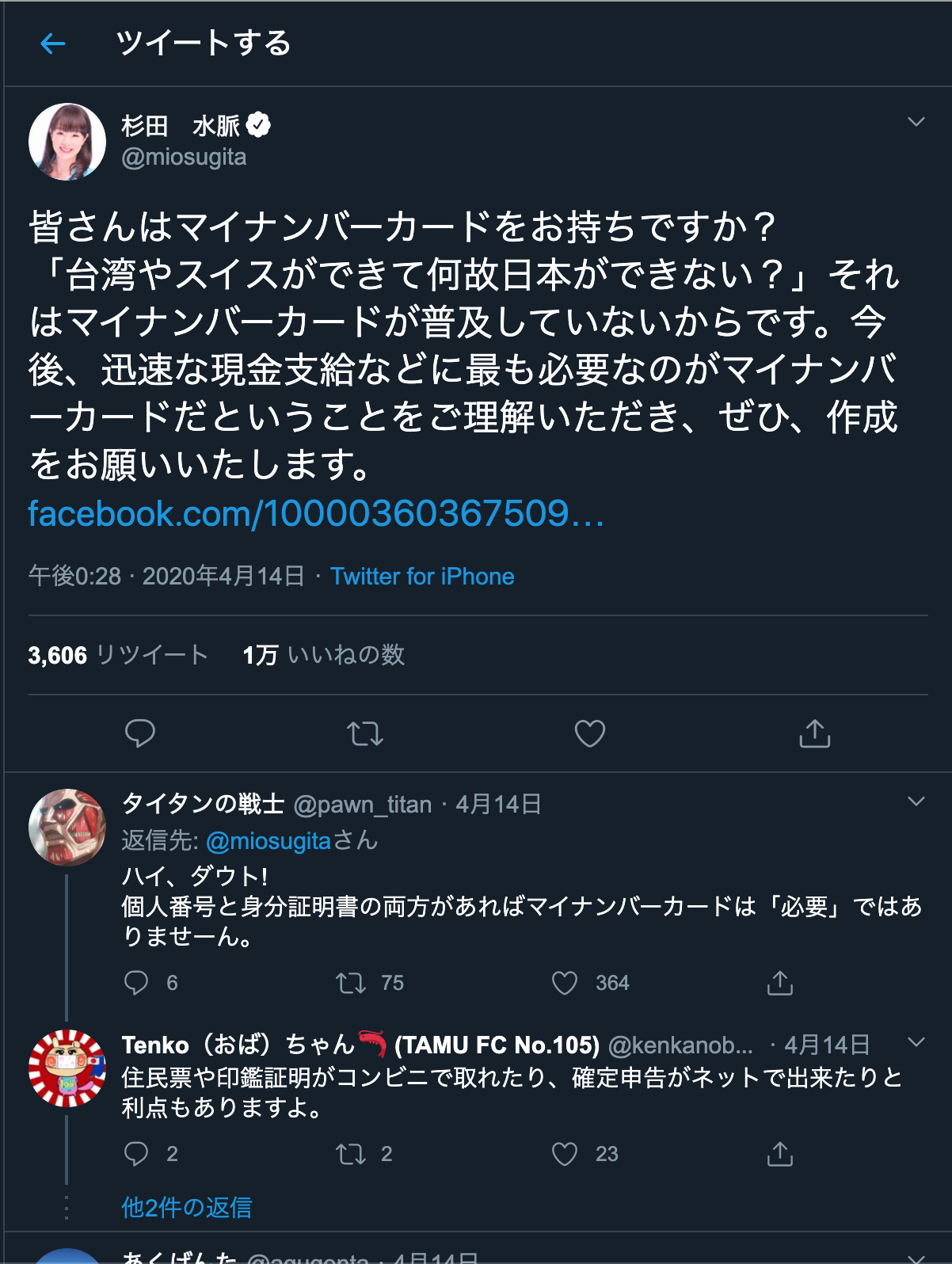The image size is (952, 1264).
Task: Reply to the main tweet by 杉田 水脈
Action: [140, 733]
